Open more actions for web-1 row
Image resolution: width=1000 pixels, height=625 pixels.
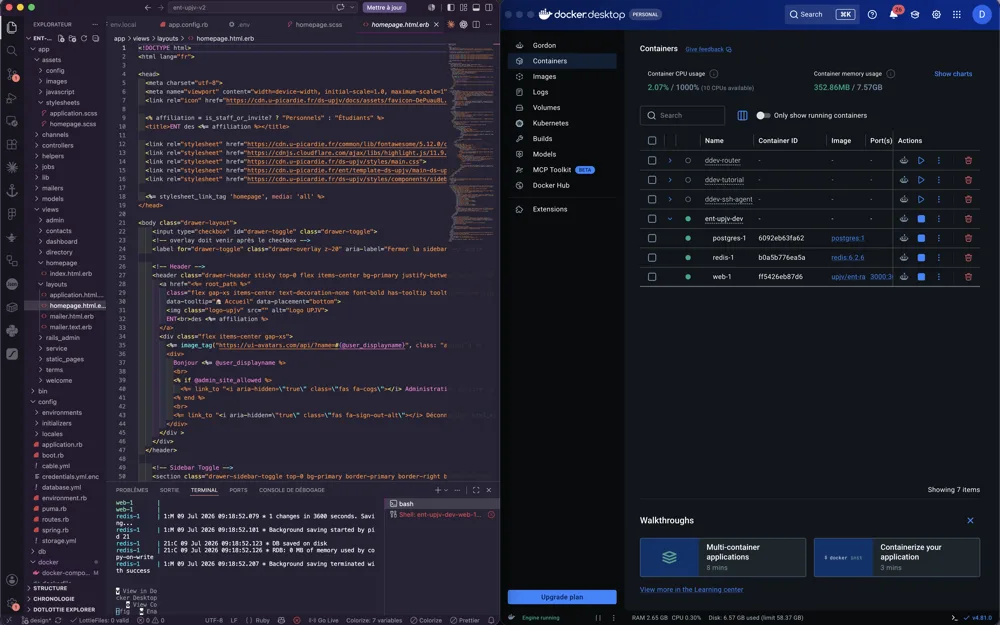[938, 277]
